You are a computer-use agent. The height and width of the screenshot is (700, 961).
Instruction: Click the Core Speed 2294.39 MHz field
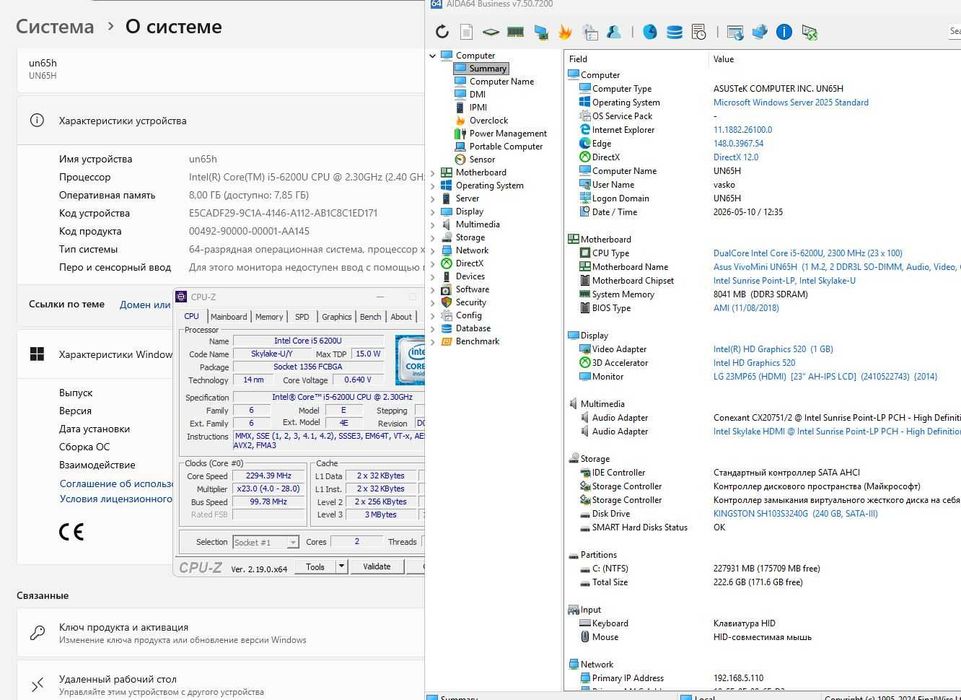268,476
